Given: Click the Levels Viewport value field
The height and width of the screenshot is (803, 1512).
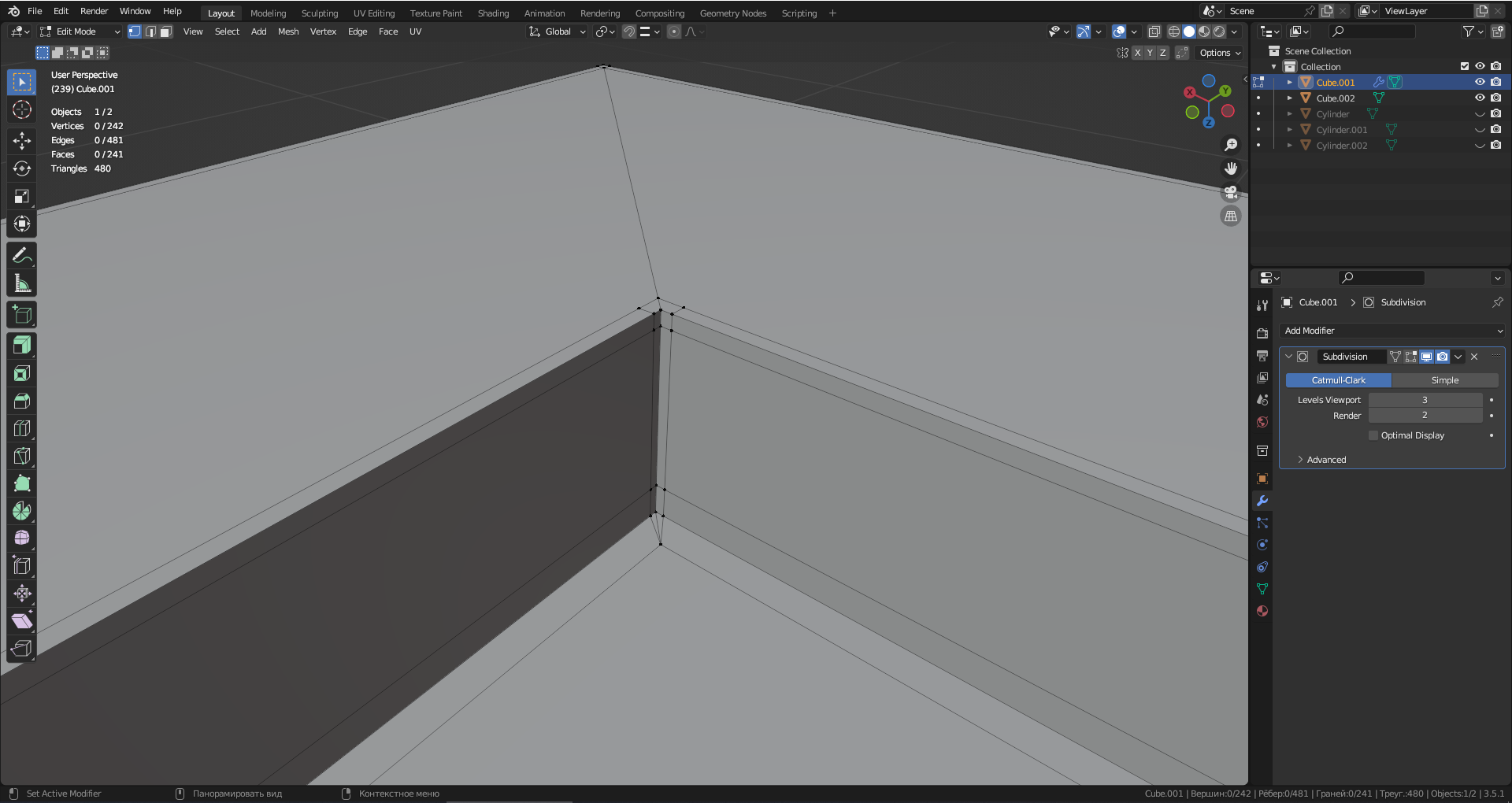Looking at the screenshot, I should pyautogui.click(x=1425, y=400).
